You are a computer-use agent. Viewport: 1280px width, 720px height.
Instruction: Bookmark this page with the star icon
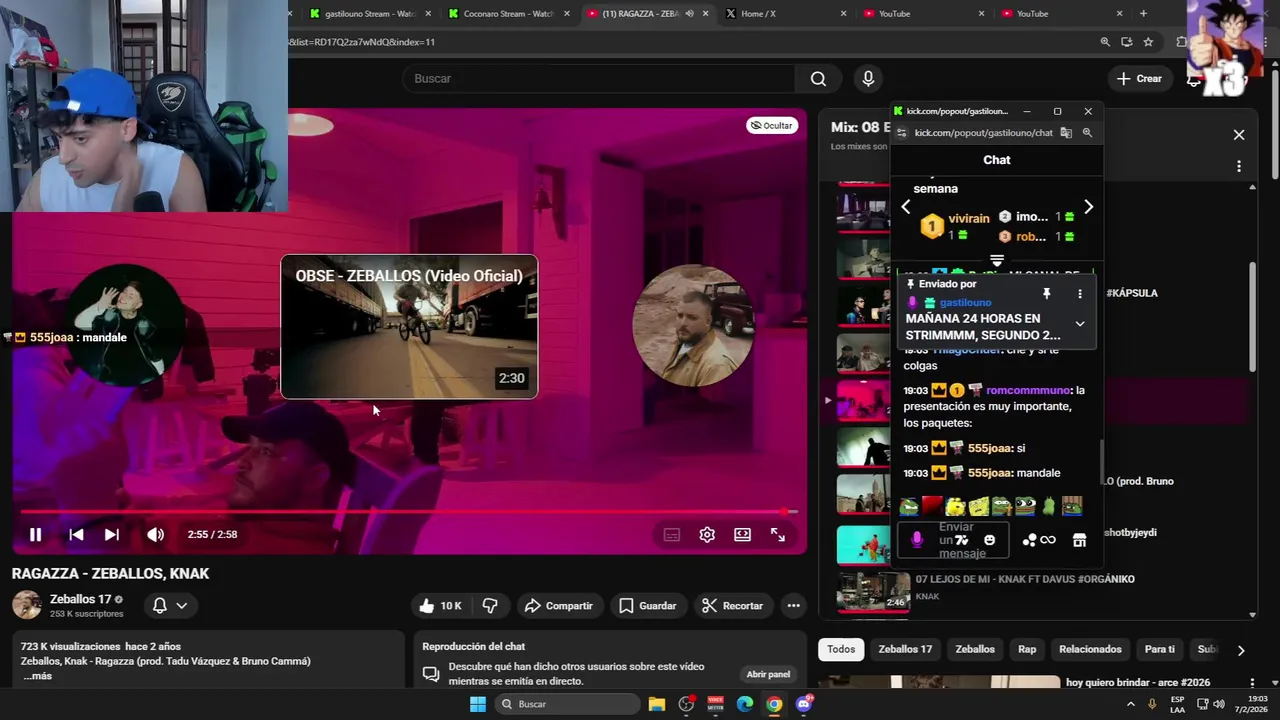(1148, 42)
